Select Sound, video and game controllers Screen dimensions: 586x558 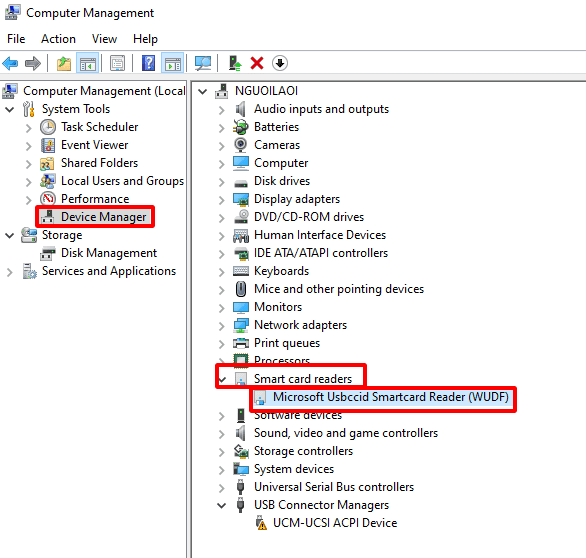tap(346, 433)
